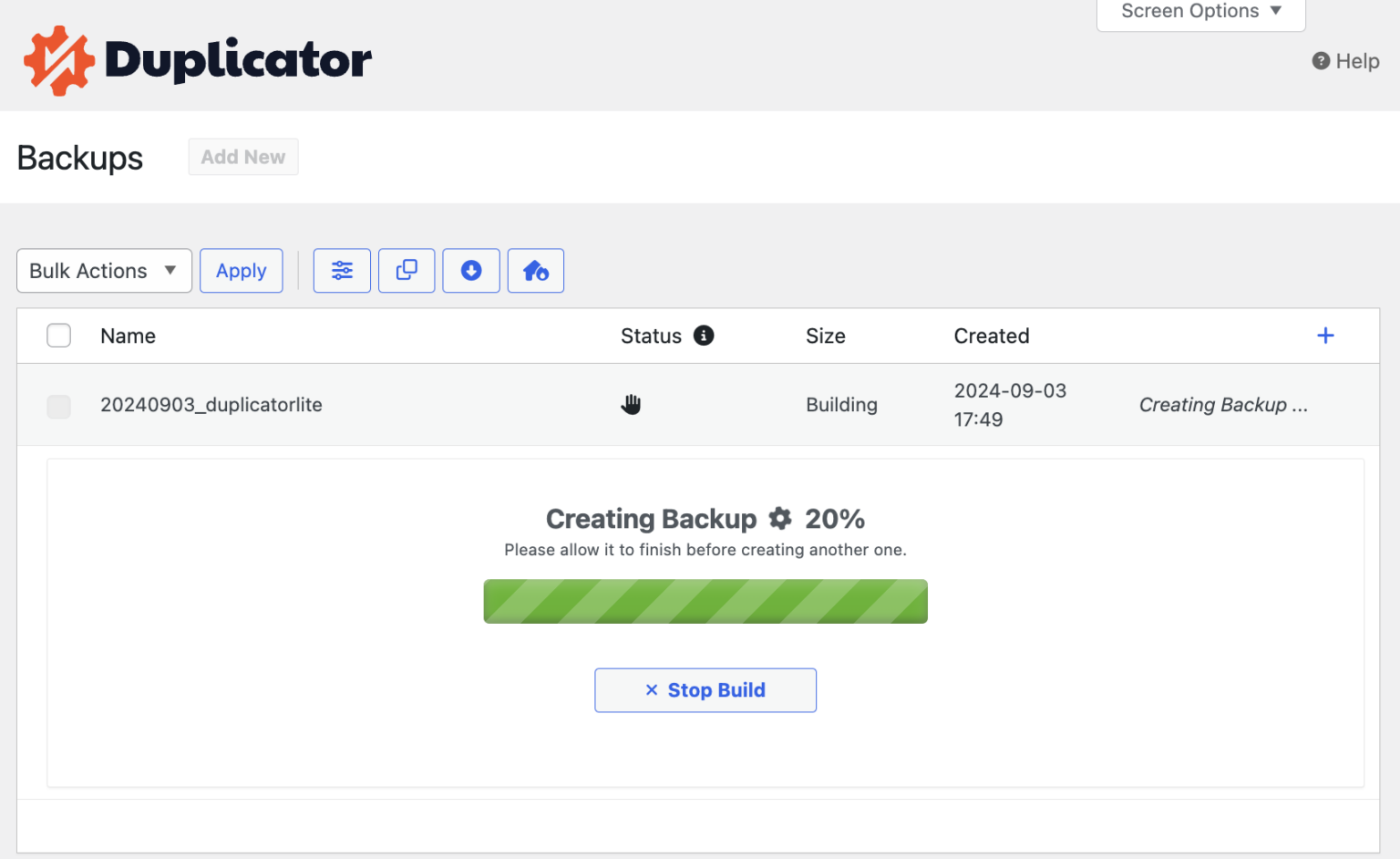The width and height of the screenshot is (1400, 859).
Task: Toggle the select-all checkbox in header
Action: (59, 336)
